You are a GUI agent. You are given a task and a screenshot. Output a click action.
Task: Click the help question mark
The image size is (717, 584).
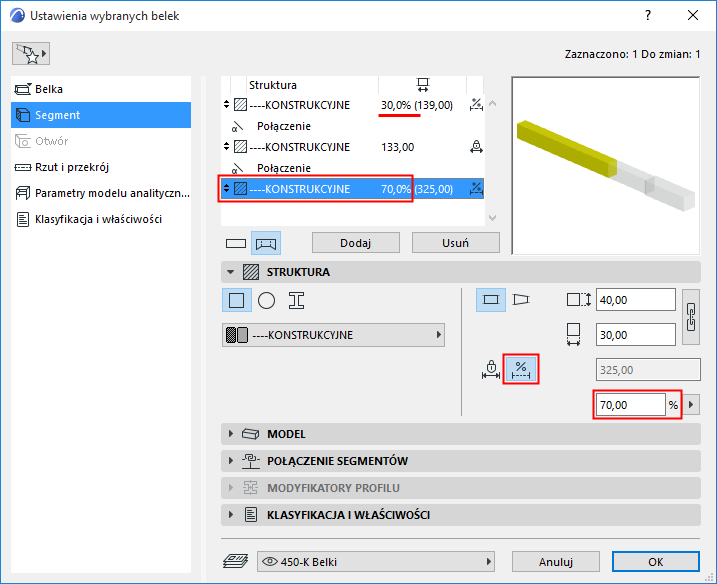[647, 15]
